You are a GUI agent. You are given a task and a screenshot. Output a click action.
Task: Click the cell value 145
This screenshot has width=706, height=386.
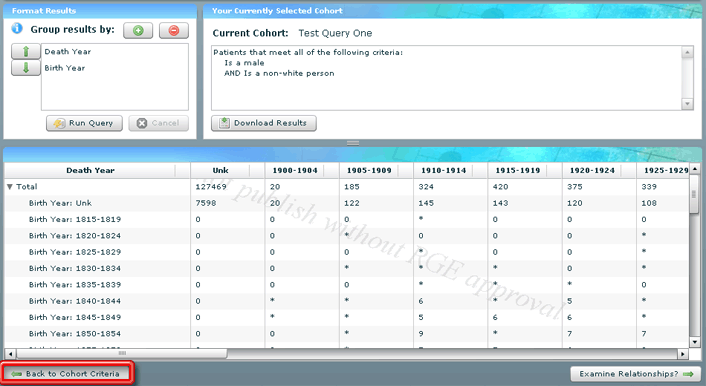pyautogui.click(x=426, y=203)
